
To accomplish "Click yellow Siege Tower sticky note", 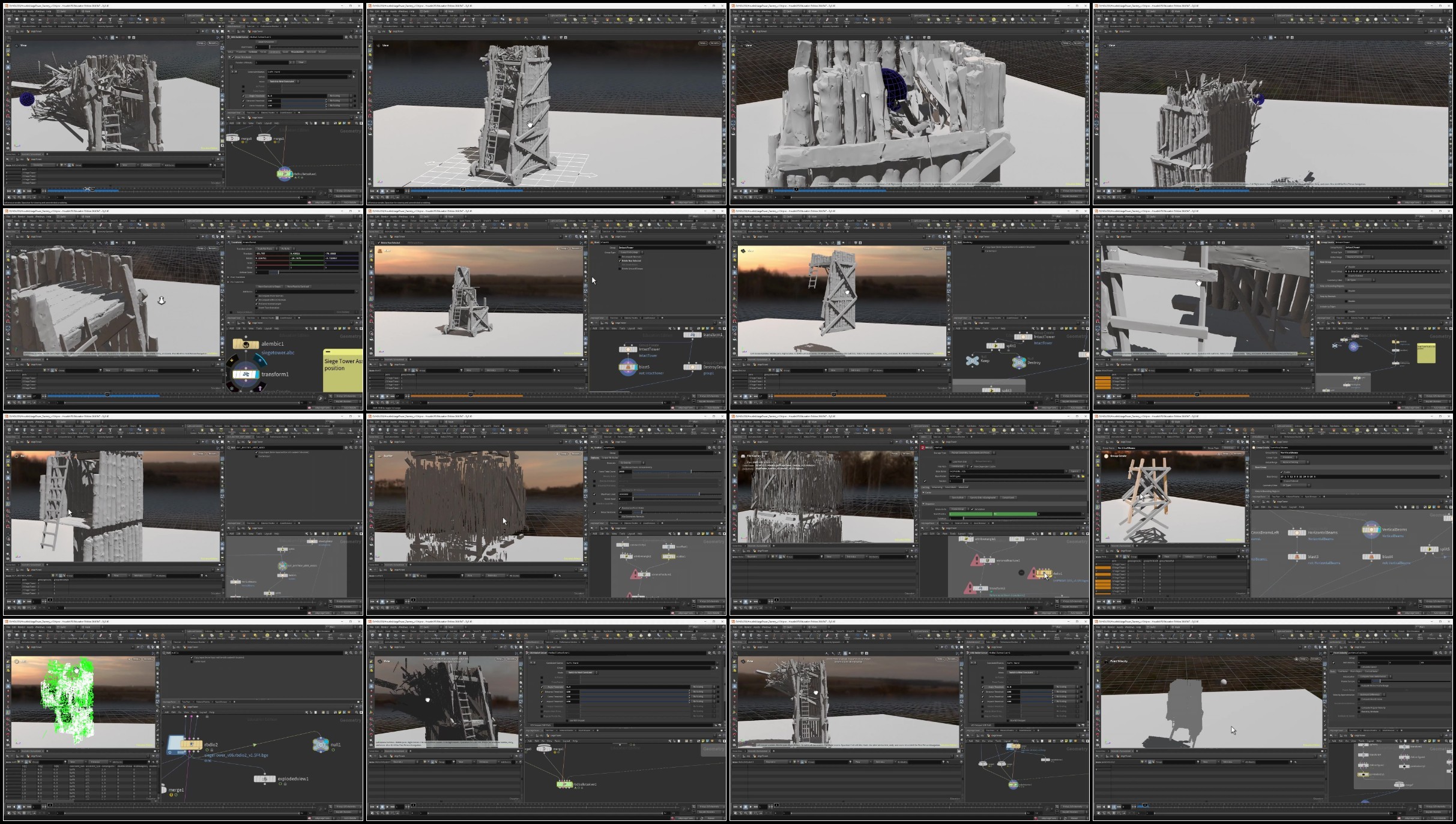I will tap(343, 370).
